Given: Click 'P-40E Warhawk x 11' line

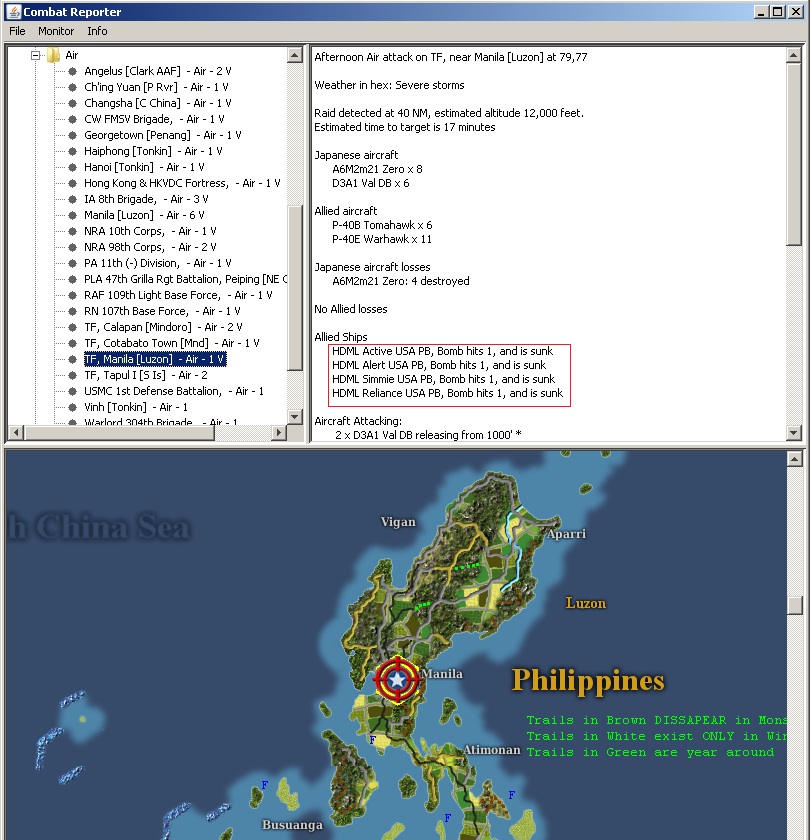Looking at the screenshot, I should pyautogui.click(x=381, y=239).
